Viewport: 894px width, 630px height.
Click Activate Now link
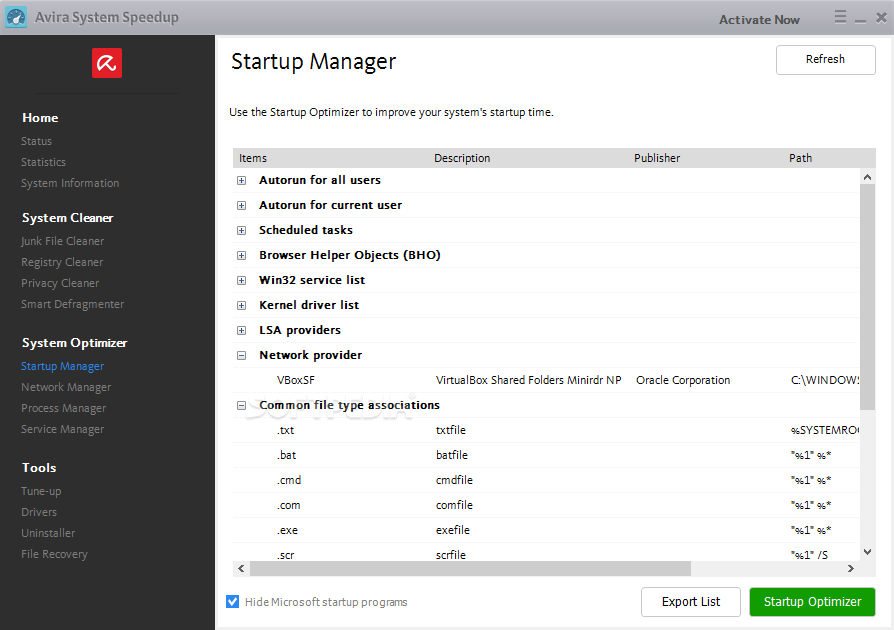tap(759, 19)
